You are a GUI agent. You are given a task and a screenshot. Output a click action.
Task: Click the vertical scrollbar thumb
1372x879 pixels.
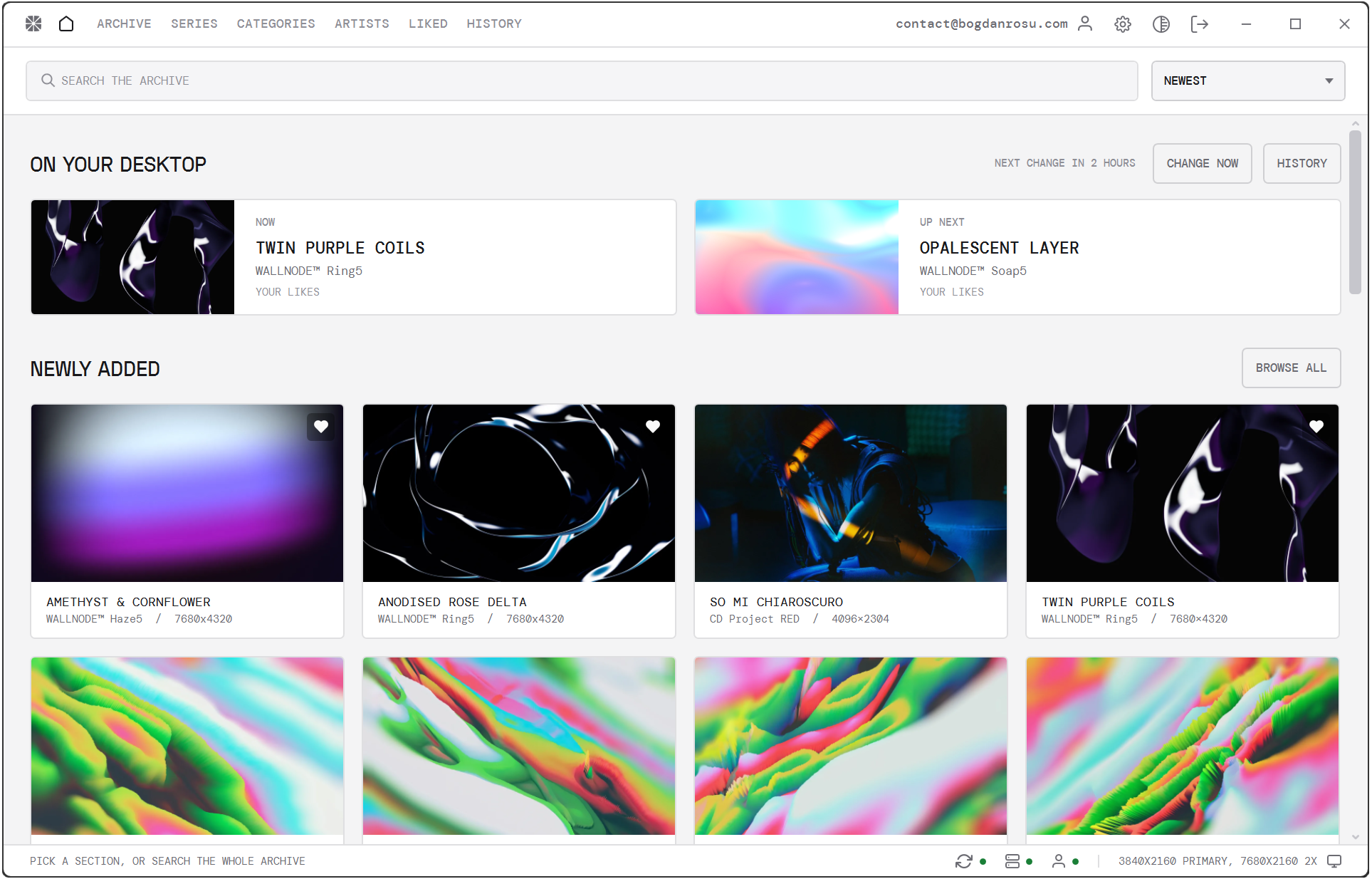click(x=1355, y=212)
